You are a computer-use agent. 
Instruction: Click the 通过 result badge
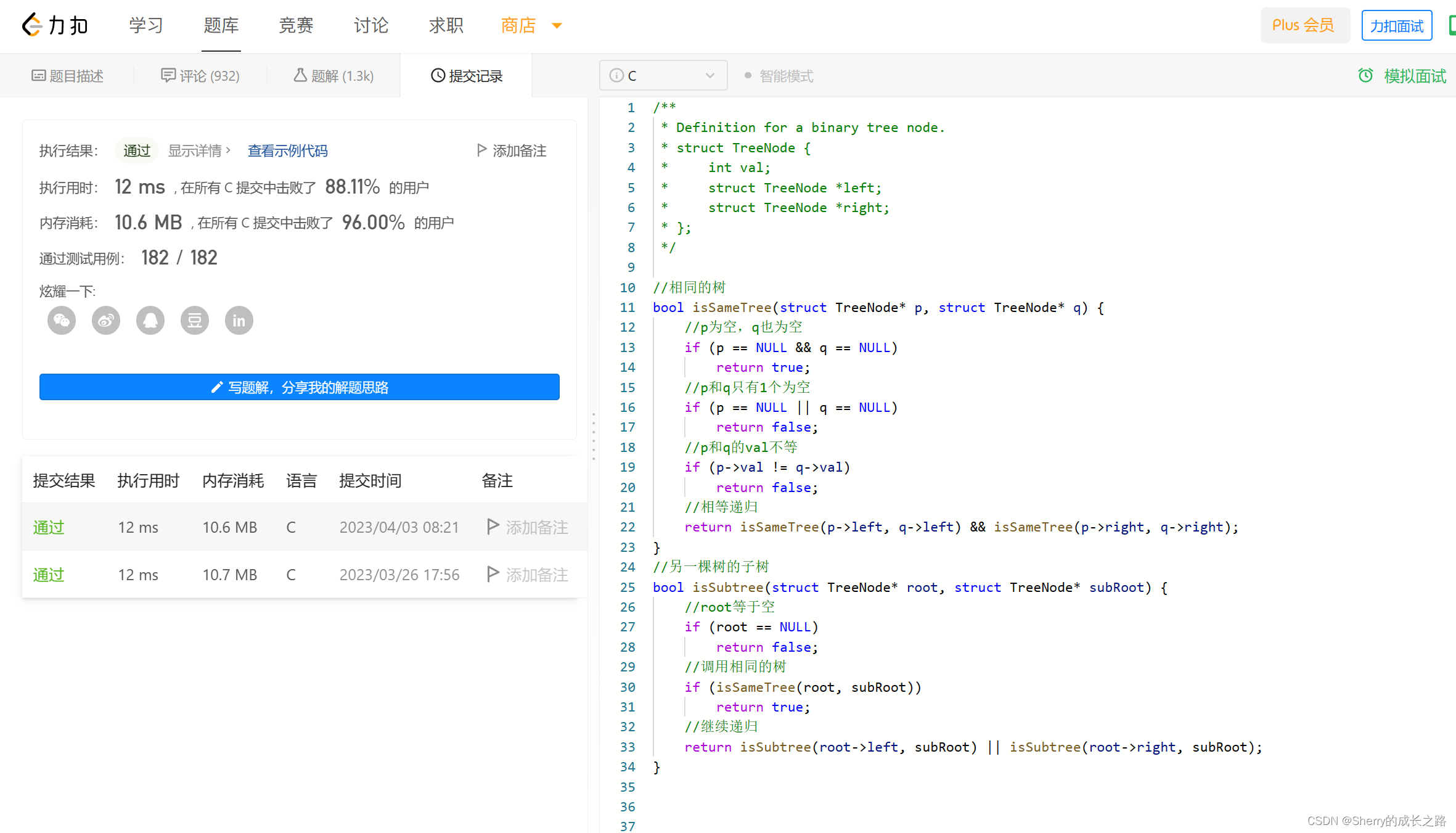tap(137, 150)
